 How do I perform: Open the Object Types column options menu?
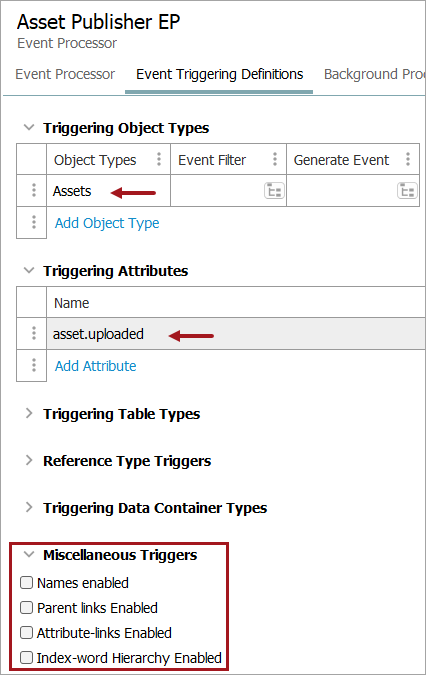pos(159,159)
